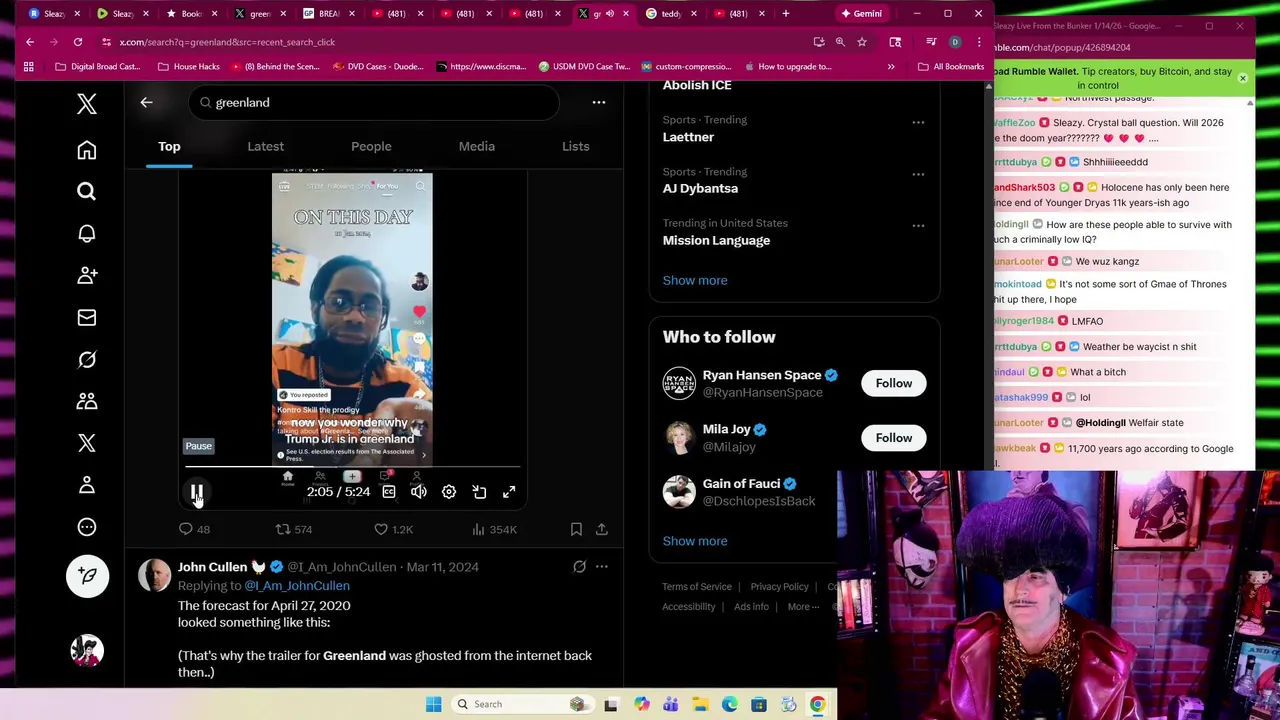The width and height of the screenshot is (1280, 720).
Task: Show more trending topics
Action: point(695,280)
